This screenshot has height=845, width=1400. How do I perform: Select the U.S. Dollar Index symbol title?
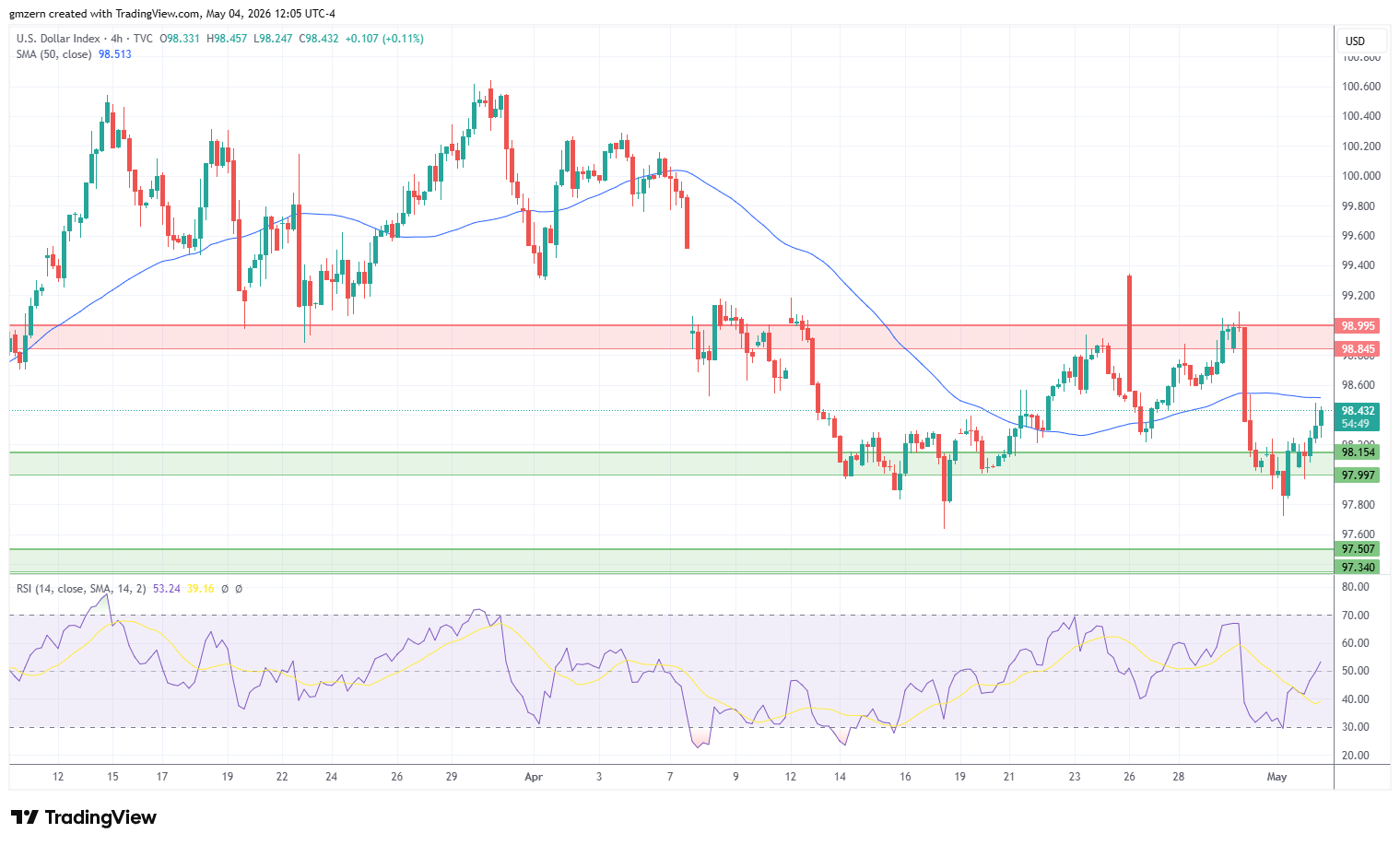click(58, 39)
